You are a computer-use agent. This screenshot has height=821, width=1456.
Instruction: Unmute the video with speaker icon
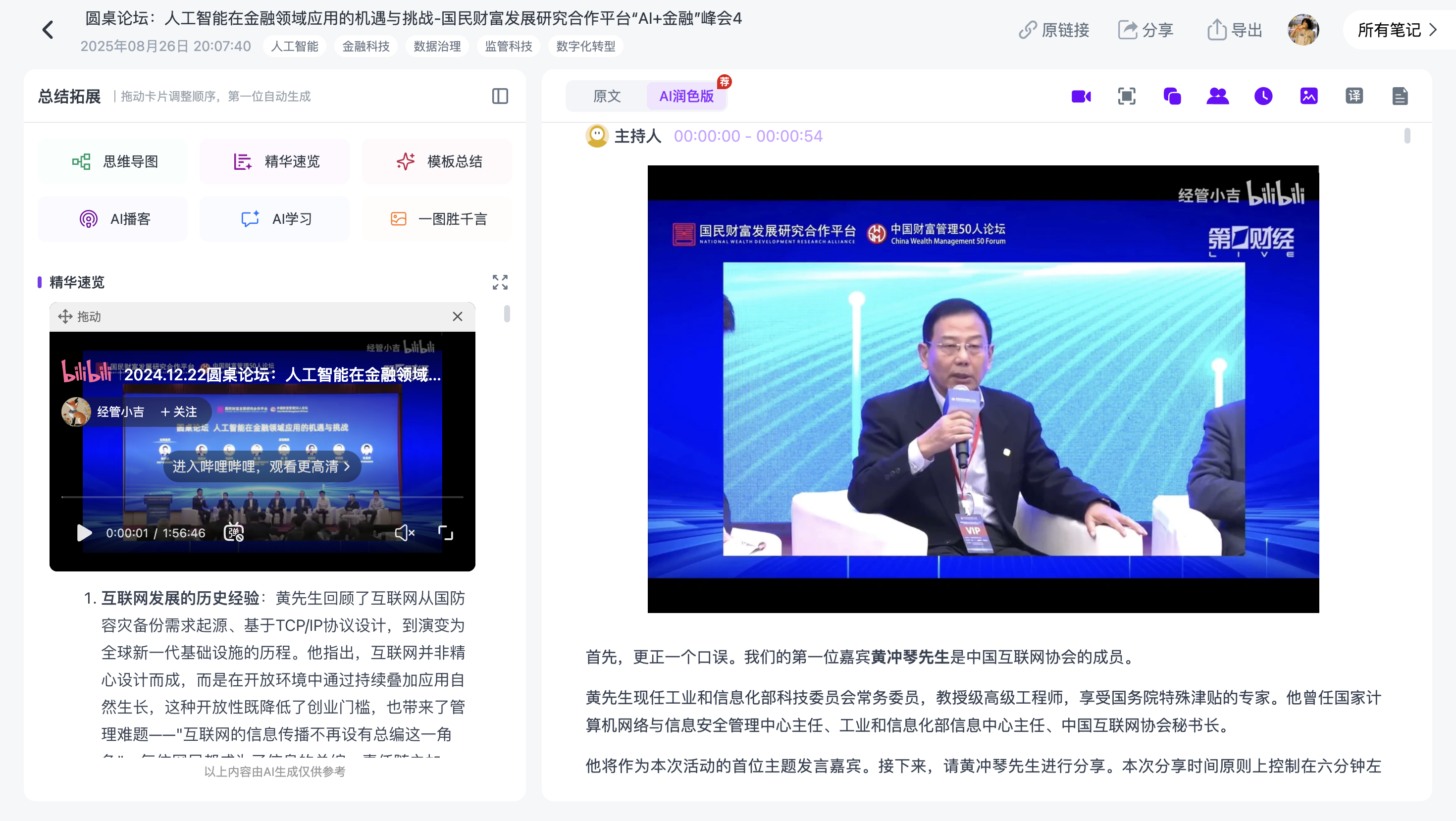pyautogui.click(x=405, y=533)
